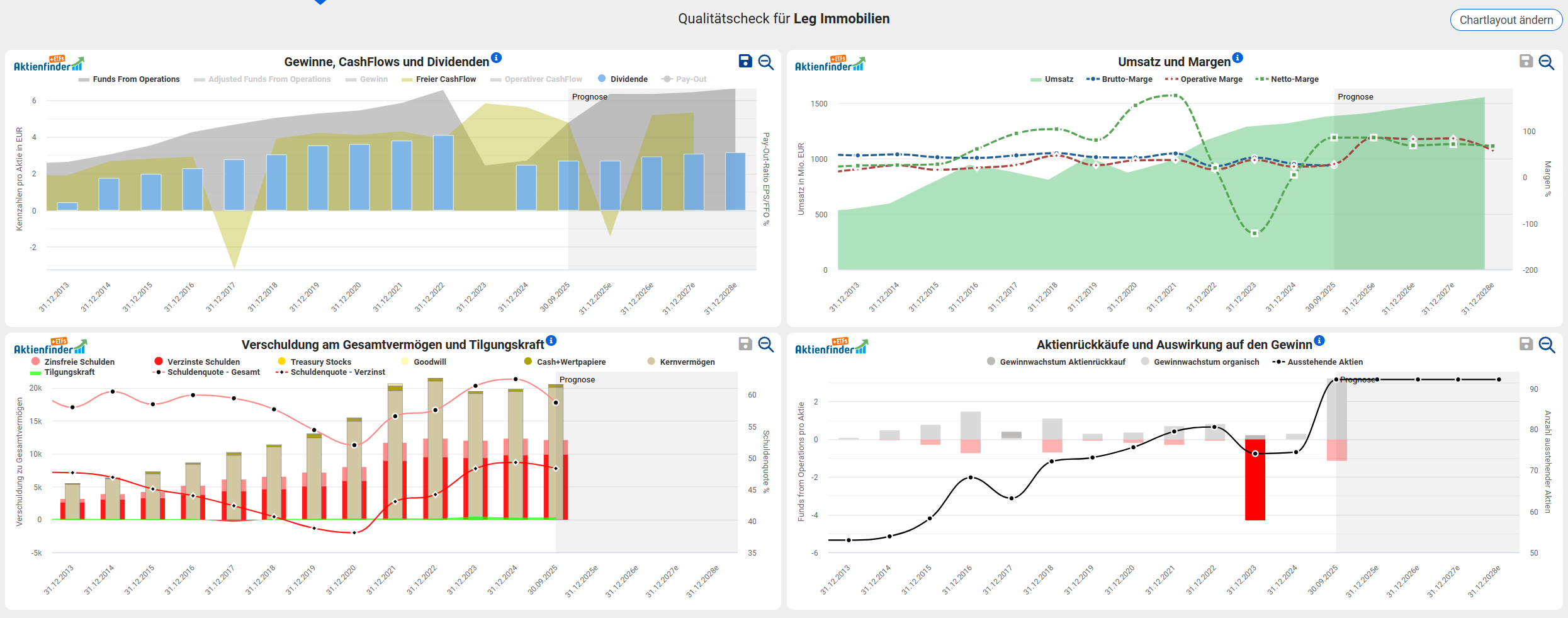1568x618 pixels.
Task: Click save icon on Umsatz und Margen chart
Action: pyautogui.click(x=1526, y=61)
